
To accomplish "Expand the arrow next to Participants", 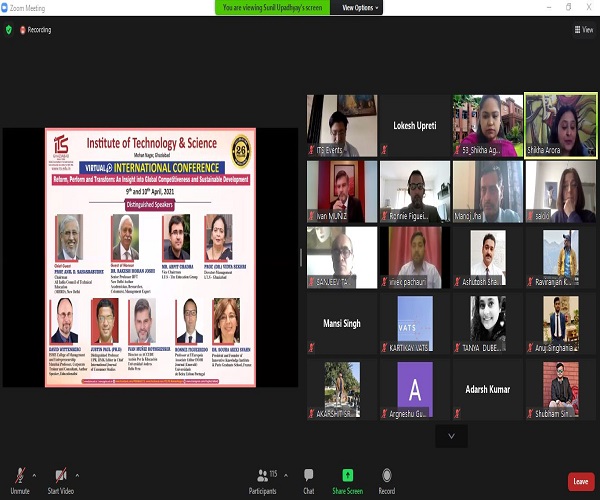I will tap(286, 476).
